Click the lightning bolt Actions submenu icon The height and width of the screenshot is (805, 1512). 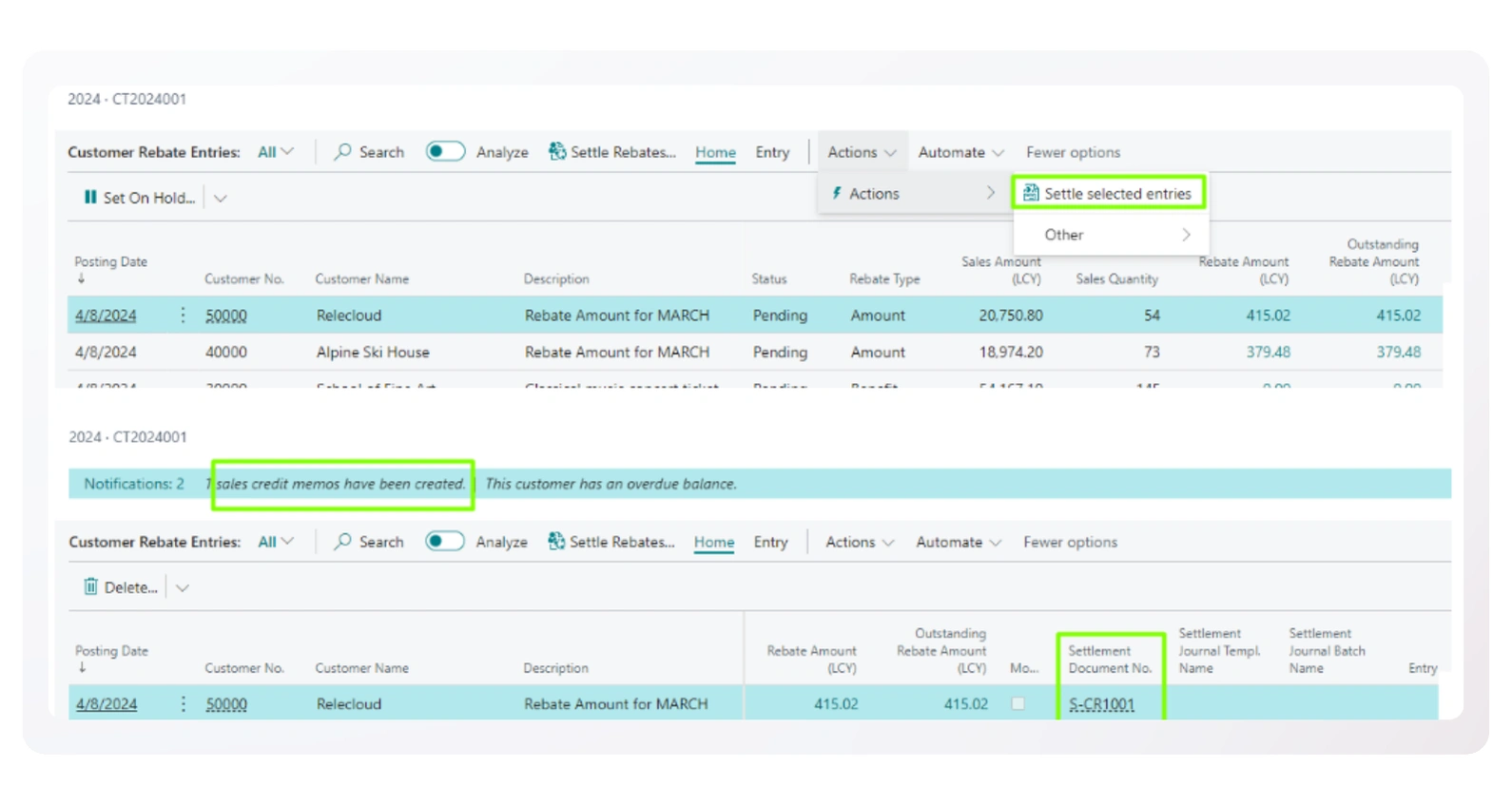tap(837, 193)
